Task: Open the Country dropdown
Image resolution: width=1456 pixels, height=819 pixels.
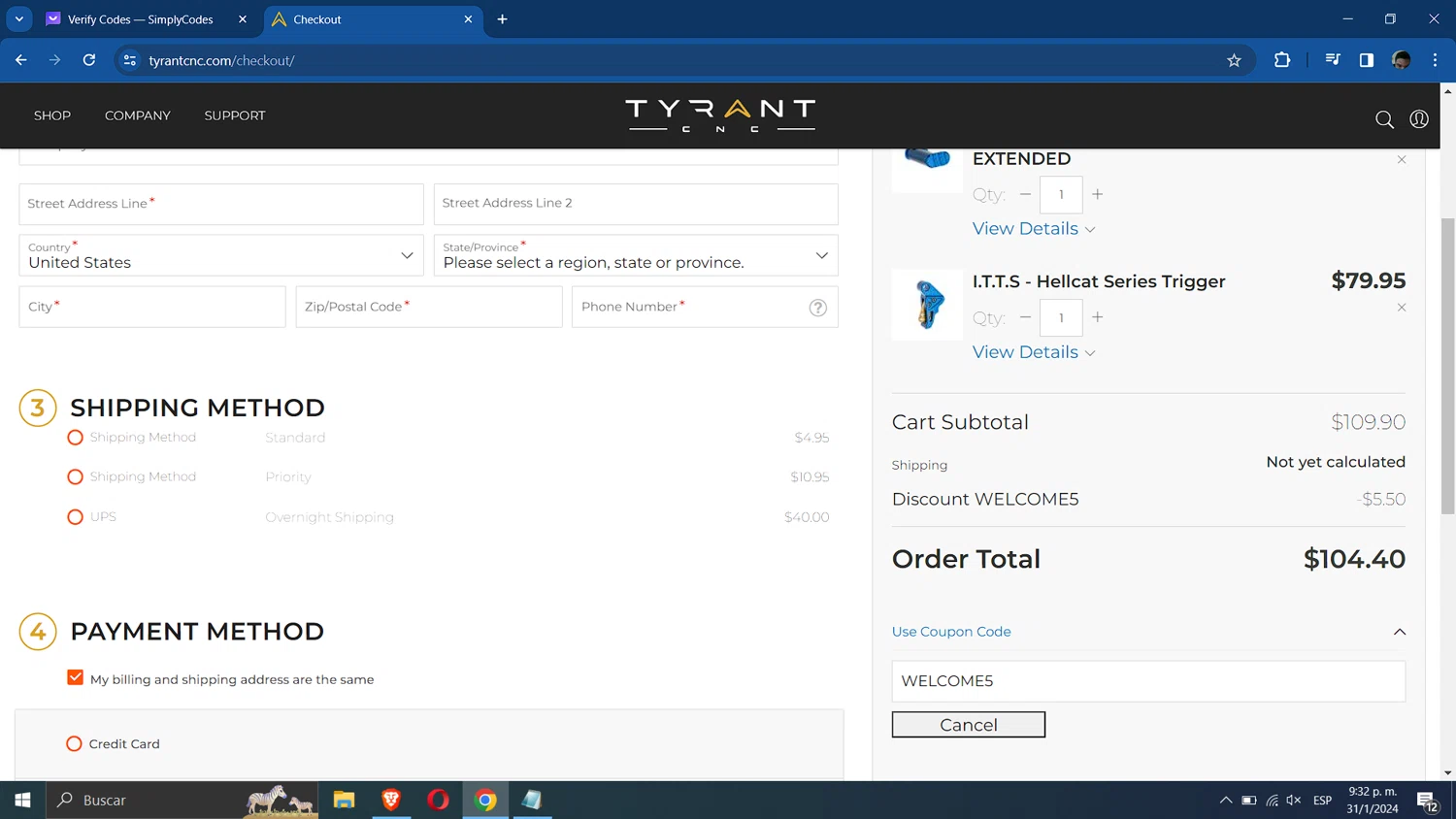Action: pos(221,255)
